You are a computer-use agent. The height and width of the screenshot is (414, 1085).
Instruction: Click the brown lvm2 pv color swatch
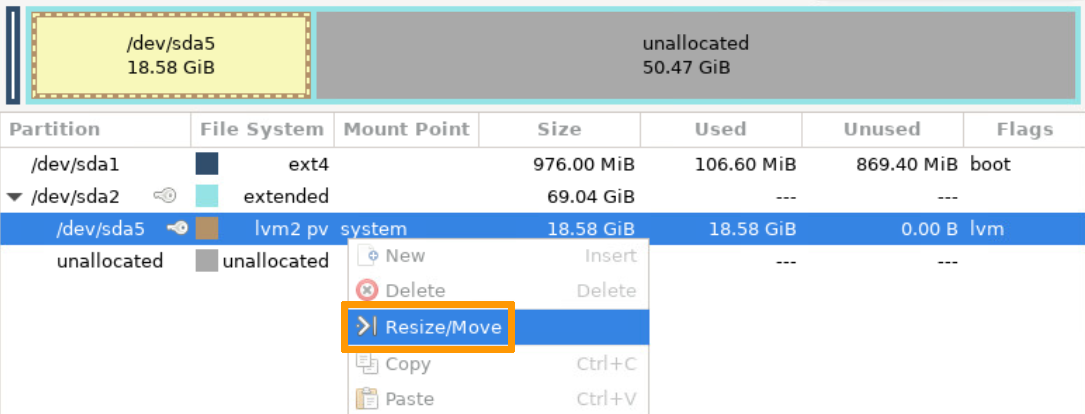[x=207, y=229]
